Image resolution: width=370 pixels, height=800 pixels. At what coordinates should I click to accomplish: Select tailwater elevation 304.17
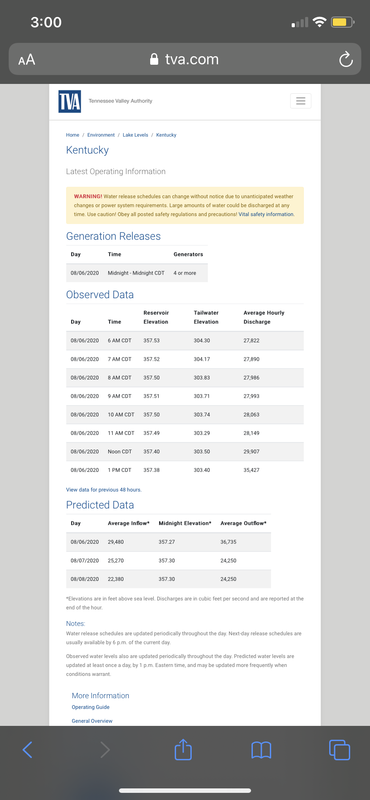point(202,359)
